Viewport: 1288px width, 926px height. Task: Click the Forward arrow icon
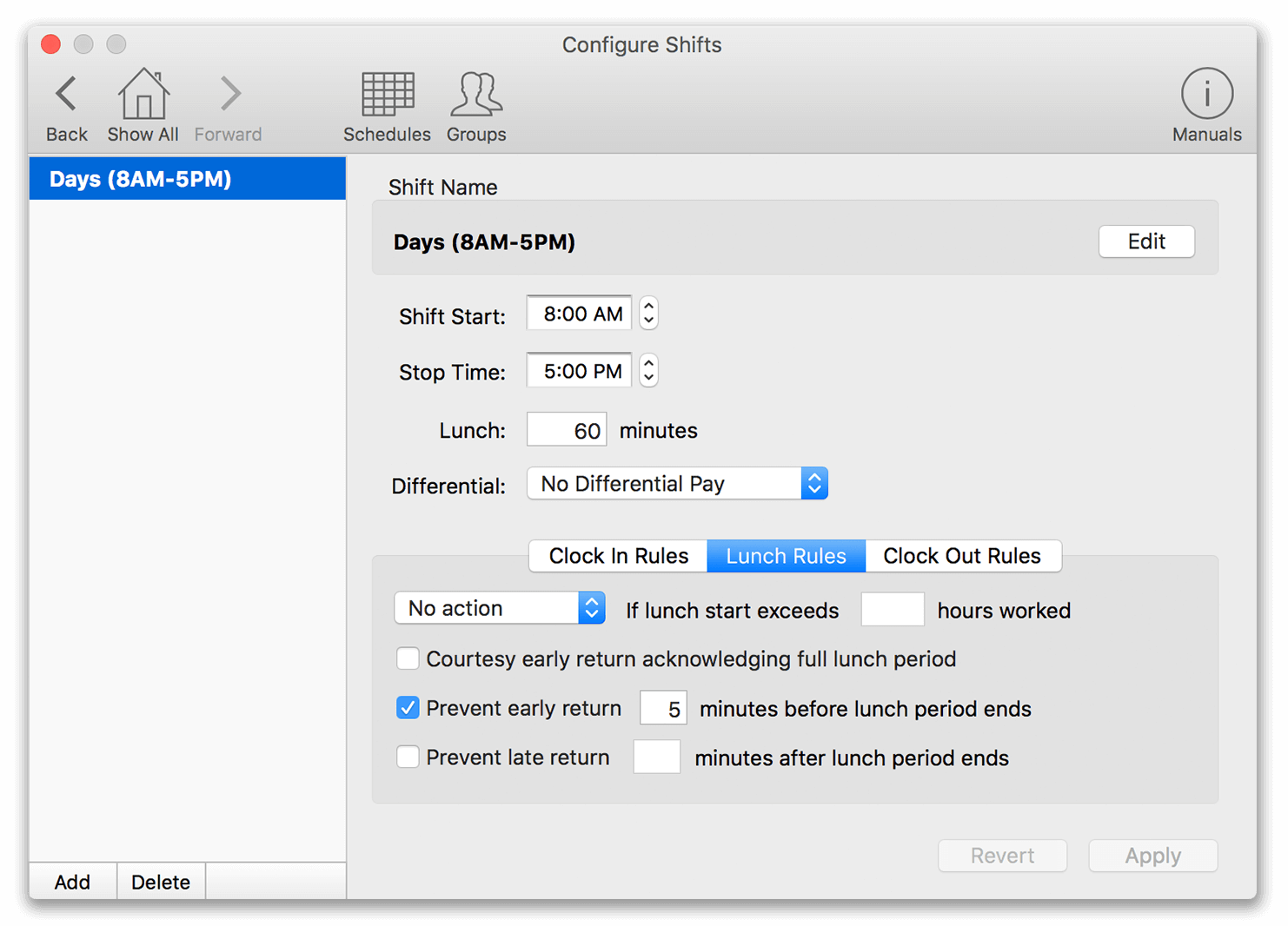tap(229, 95)
